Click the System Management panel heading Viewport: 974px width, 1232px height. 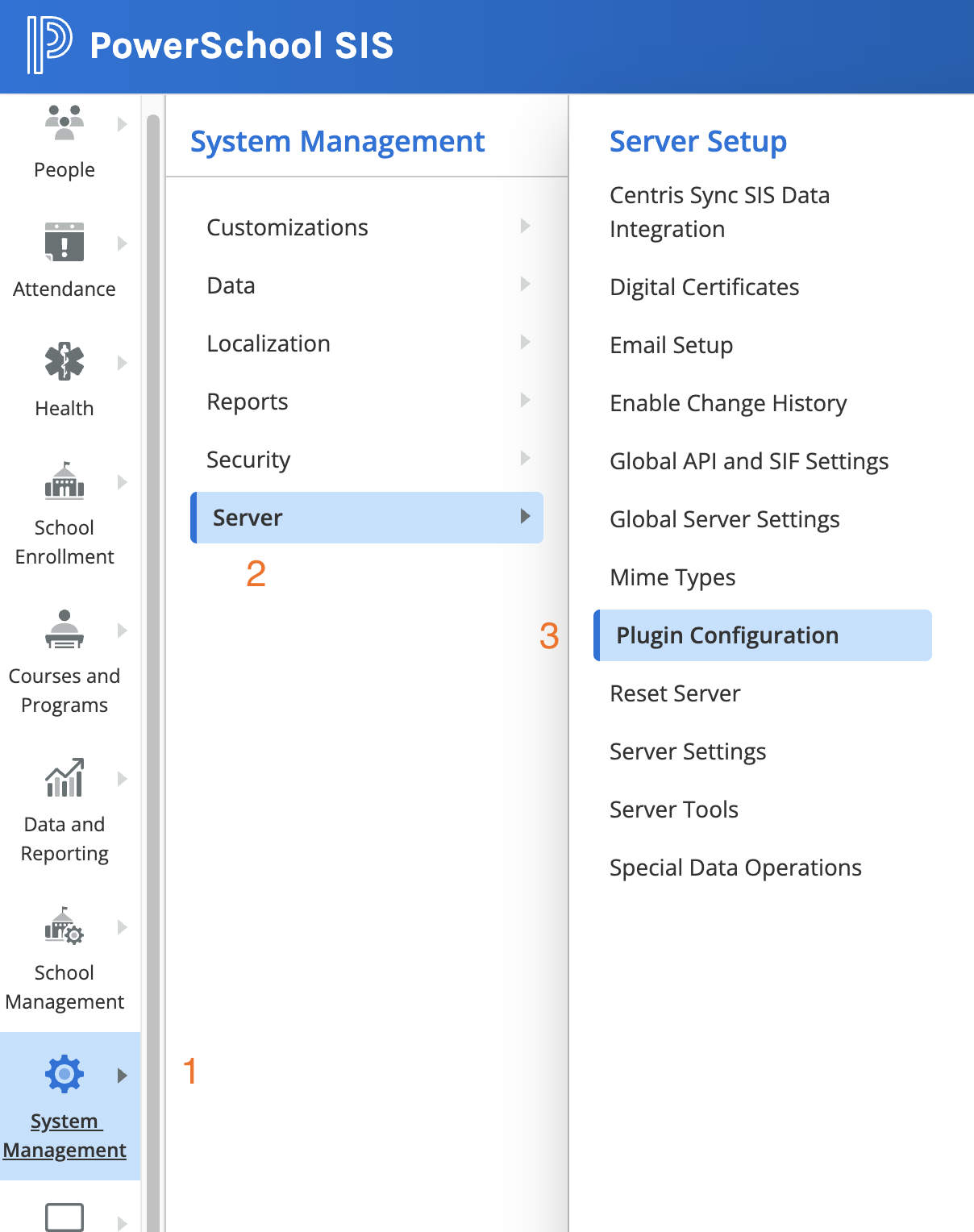(337, 141)
